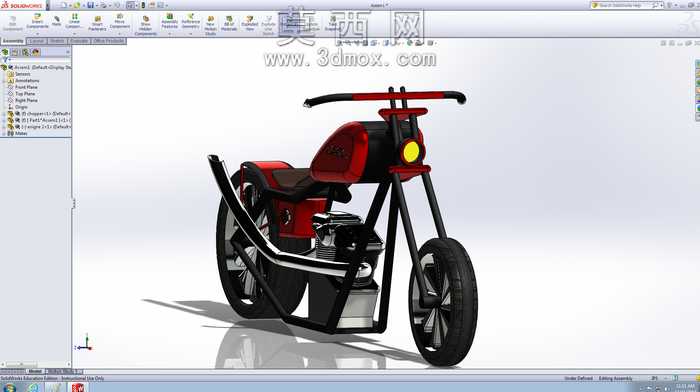This screenshot has width=700, height=392.
Task: Click the Mate tool icon
Action: (x=57, y=21)
